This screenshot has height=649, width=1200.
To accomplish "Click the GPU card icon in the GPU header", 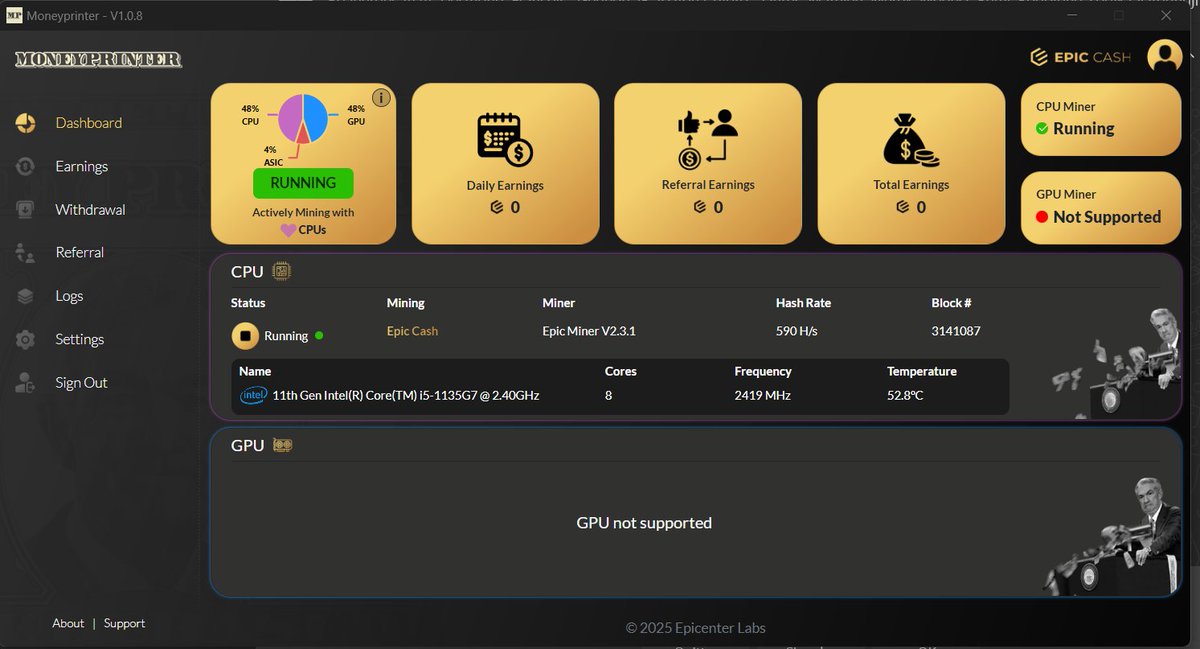I will (283, 445).
